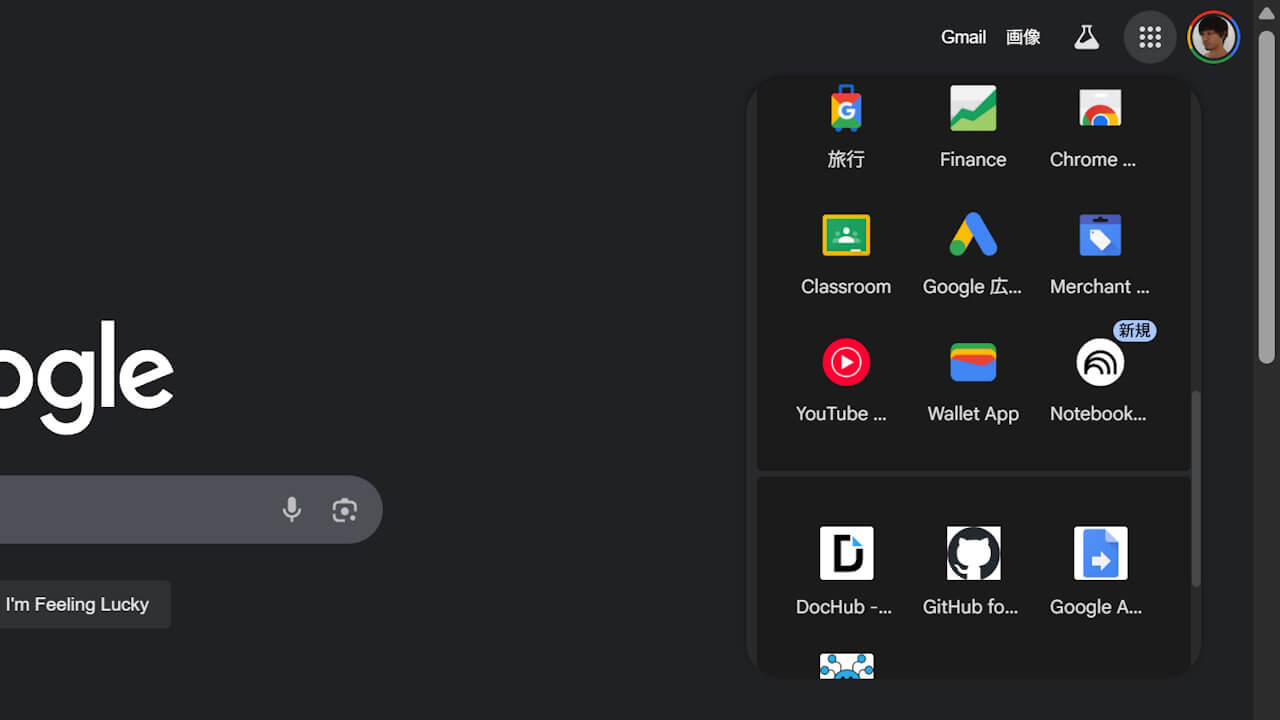The image size is (1280, 720).
Task: Click the apps panel scrollbar thumb
Action: tap(1195, 488)
